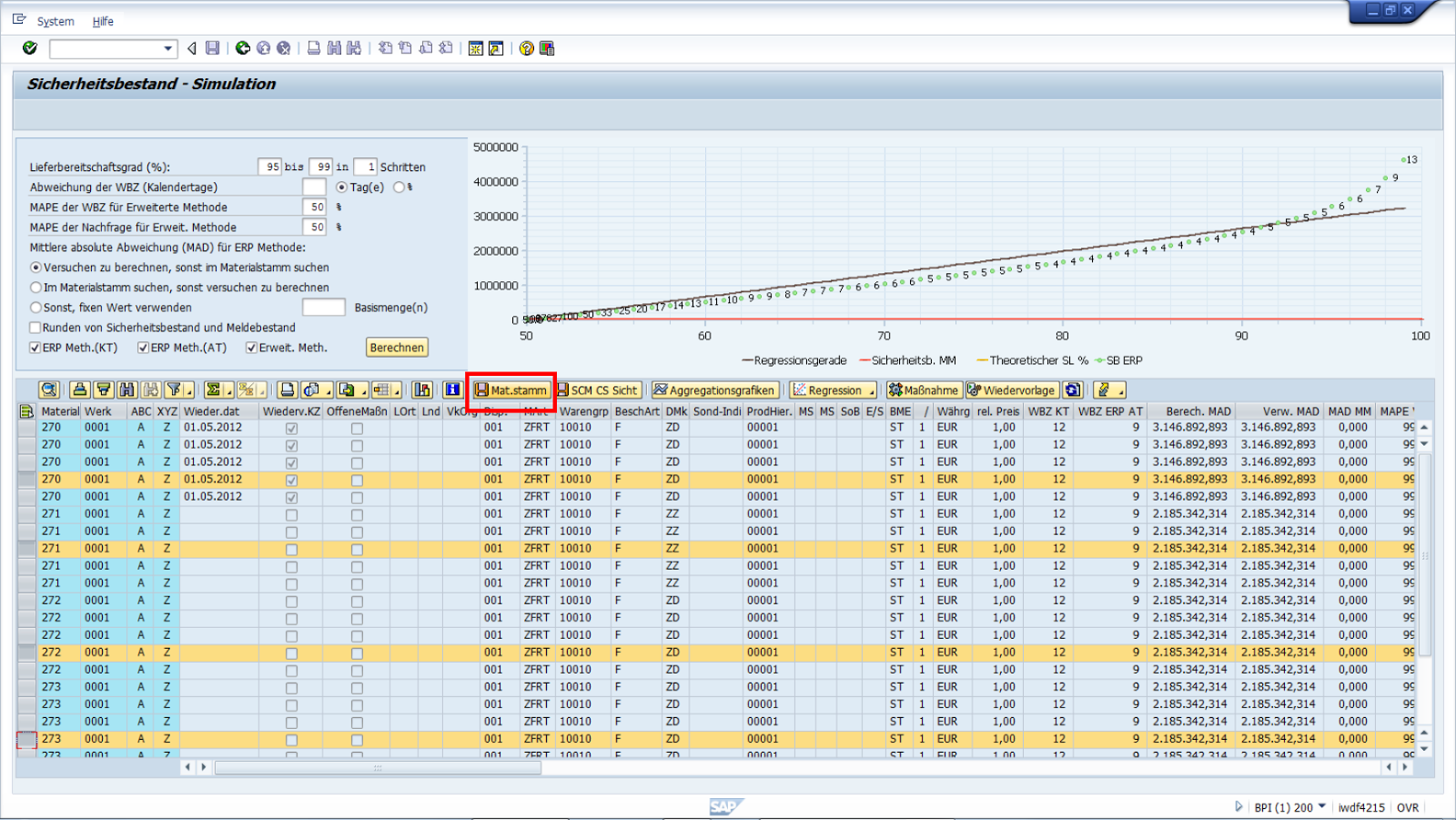
Task: Select the Wiedervorlage icon
Action: (x=1011, y=390)
